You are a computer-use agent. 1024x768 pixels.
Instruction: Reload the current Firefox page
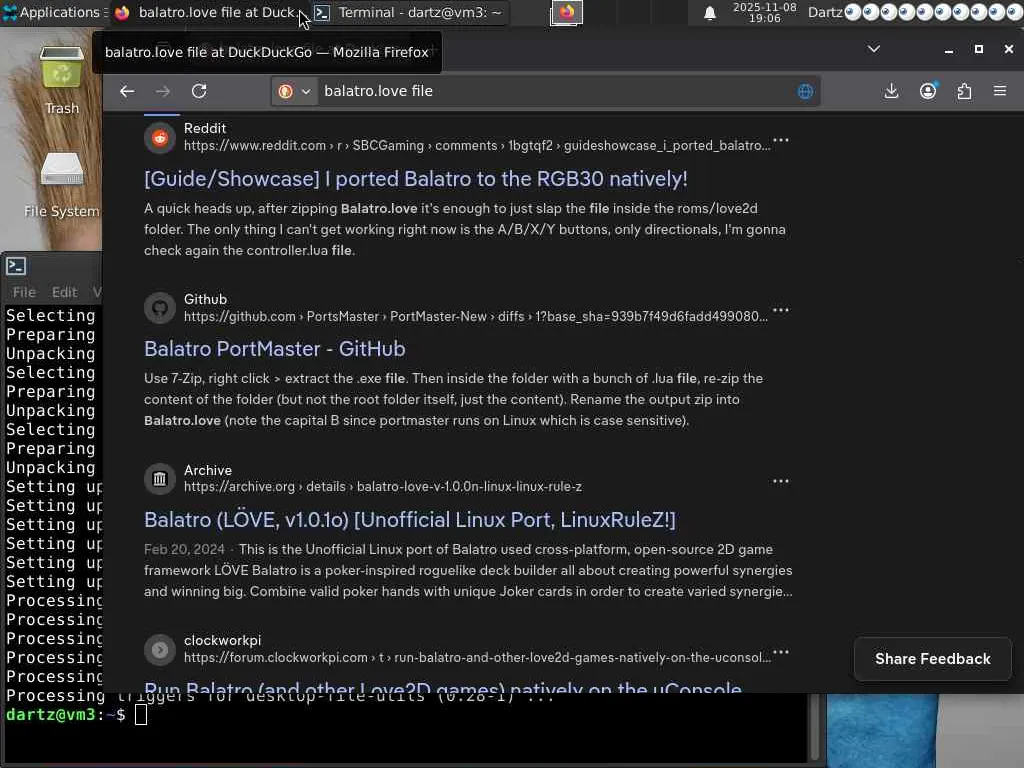tap(199, 91)
